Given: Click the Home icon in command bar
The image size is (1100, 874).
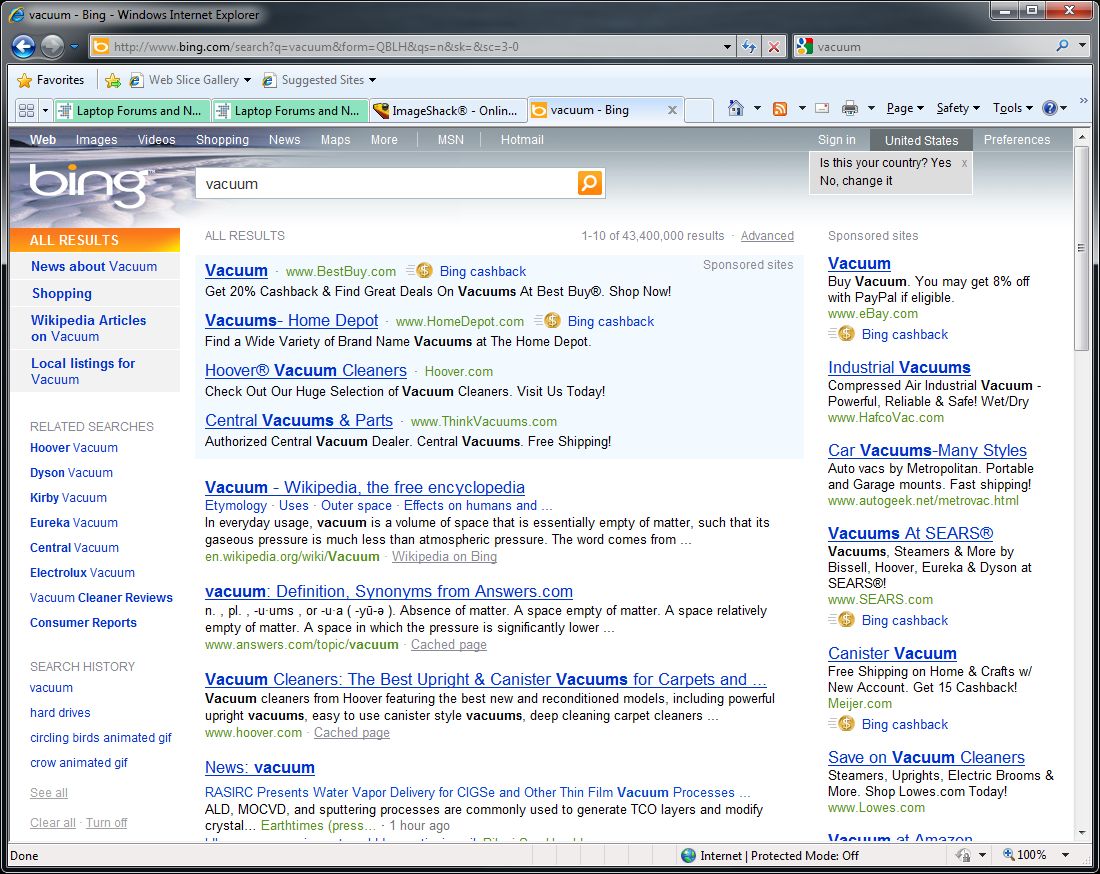Looking at the screenshot, I should [736, 108].
